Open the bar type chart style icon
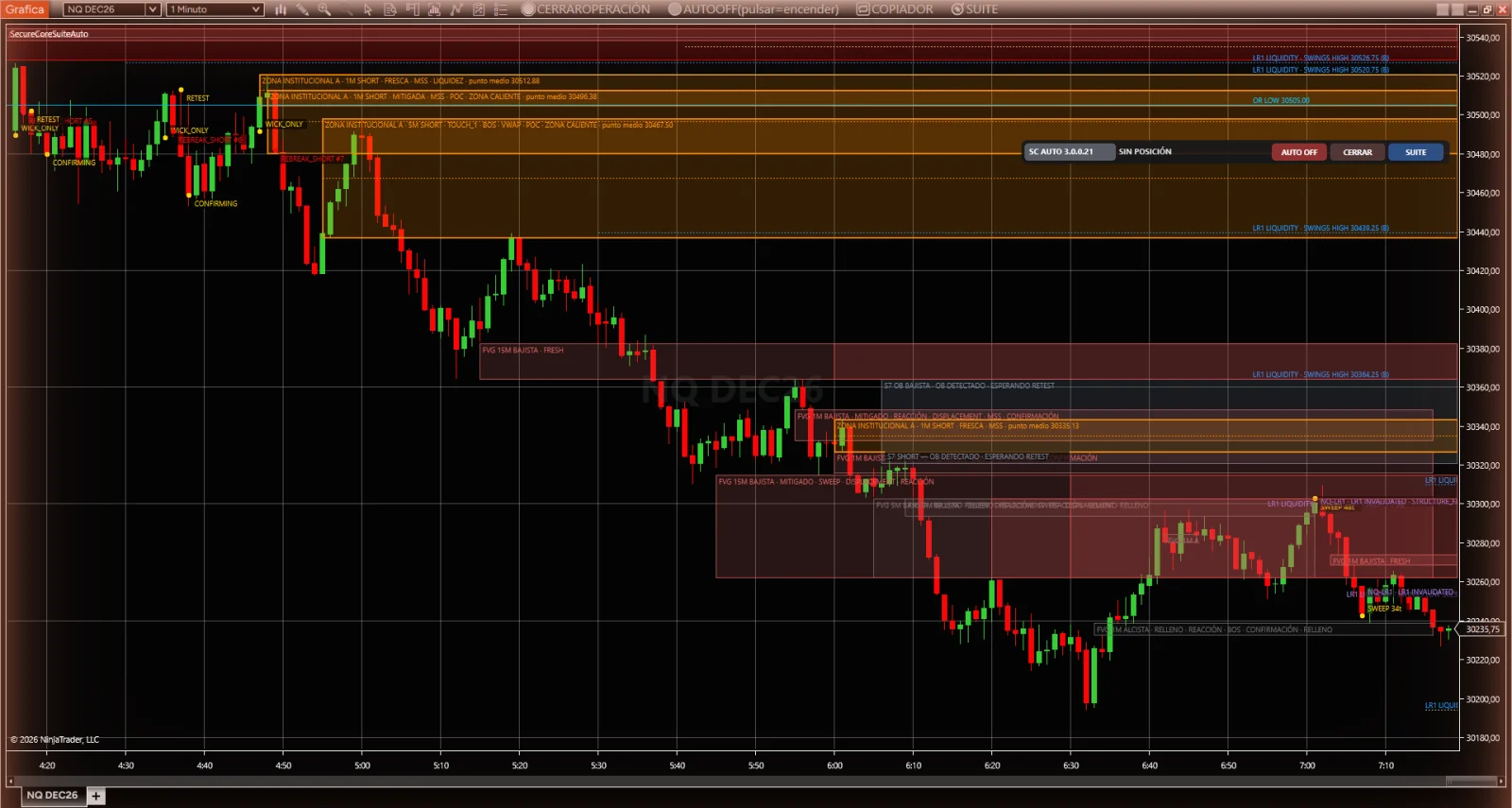The width and height of the screenshot is (1512, 808). (x=281, y=9)
